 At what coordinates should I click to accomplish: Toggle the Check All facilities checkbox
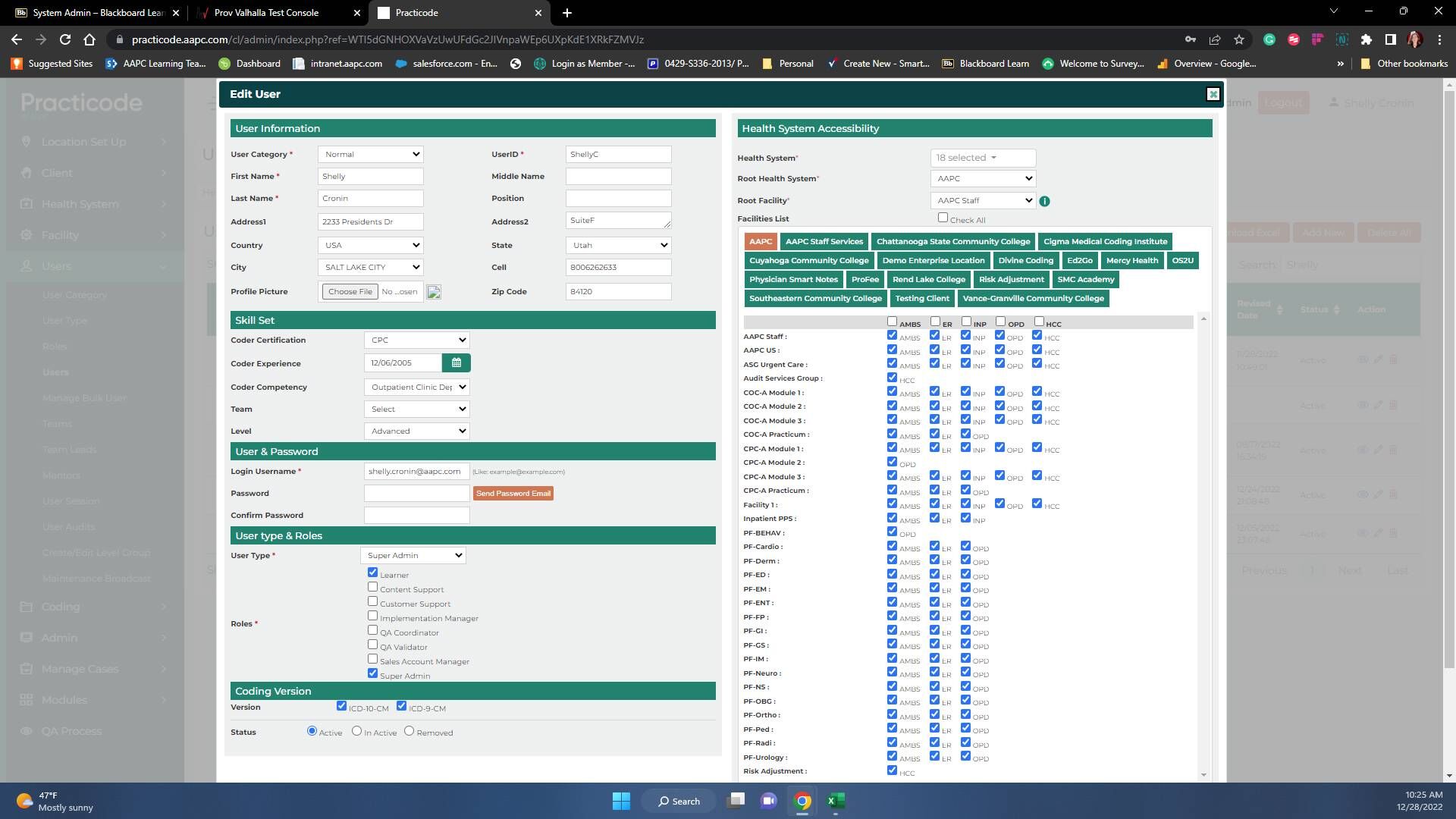[x=943, y=218]
